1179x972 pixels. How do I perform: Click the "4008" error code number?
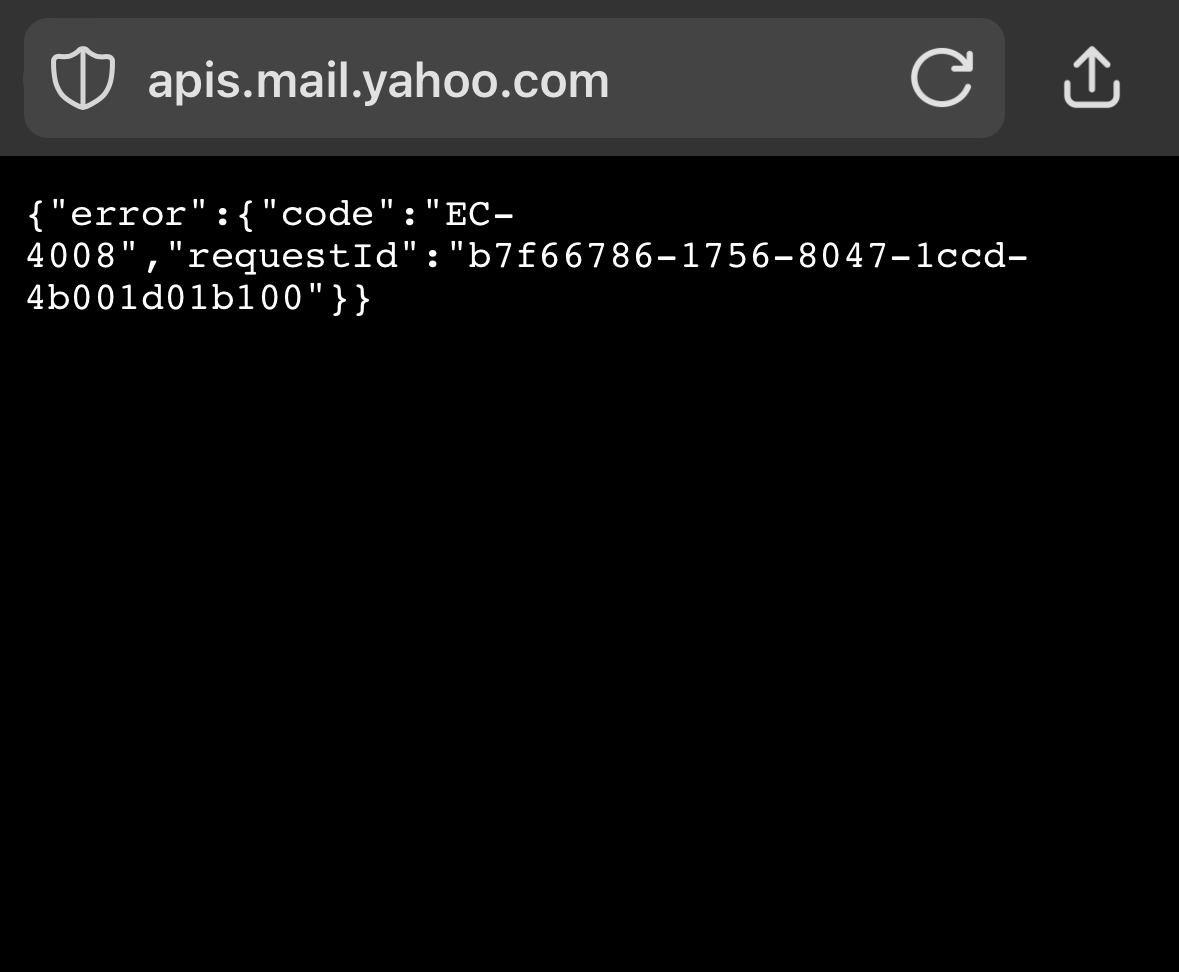coord(71,256)
